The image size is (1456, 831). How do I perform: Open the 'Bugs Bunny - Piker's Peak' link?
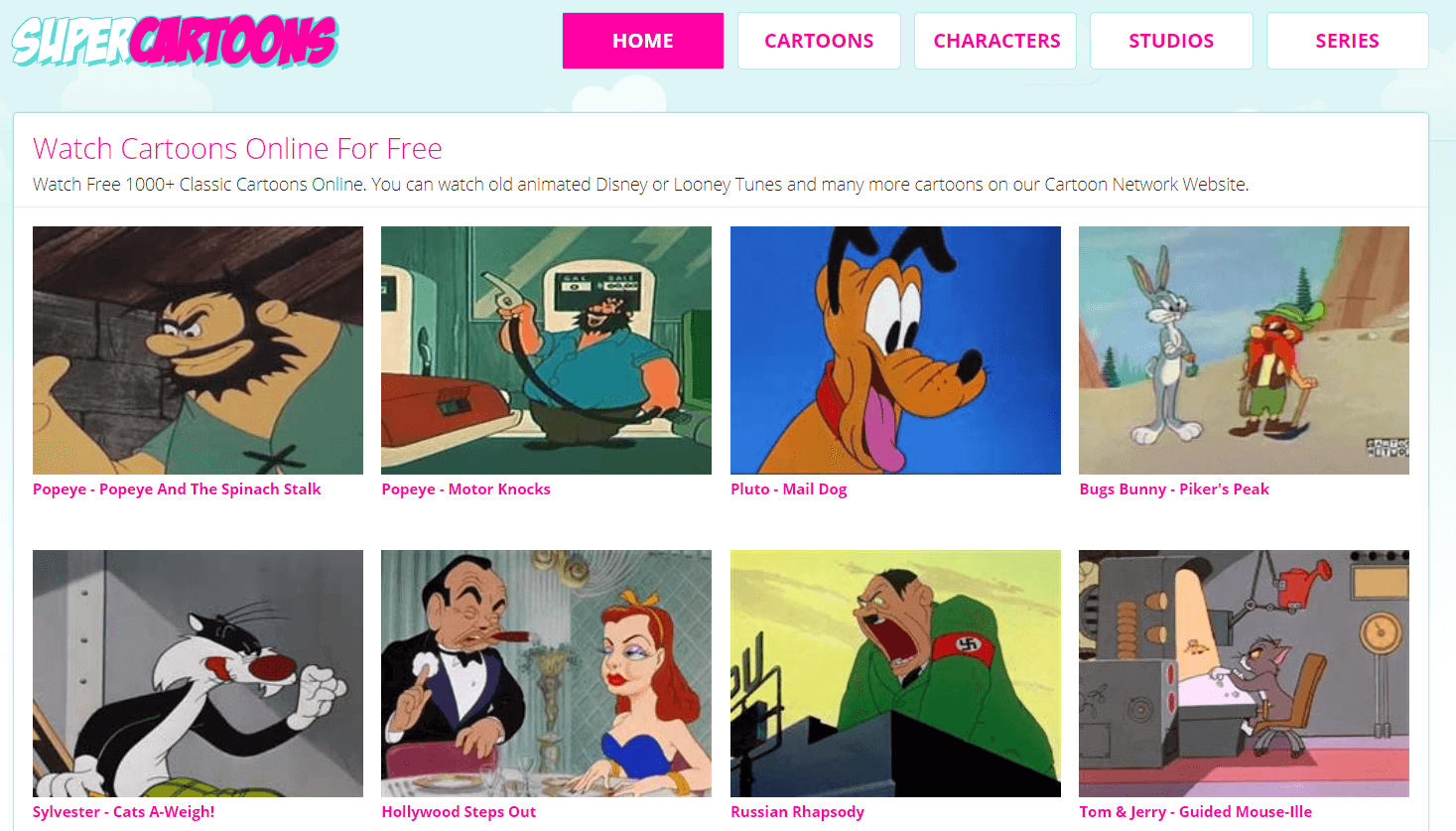(x=1174, y=488)
